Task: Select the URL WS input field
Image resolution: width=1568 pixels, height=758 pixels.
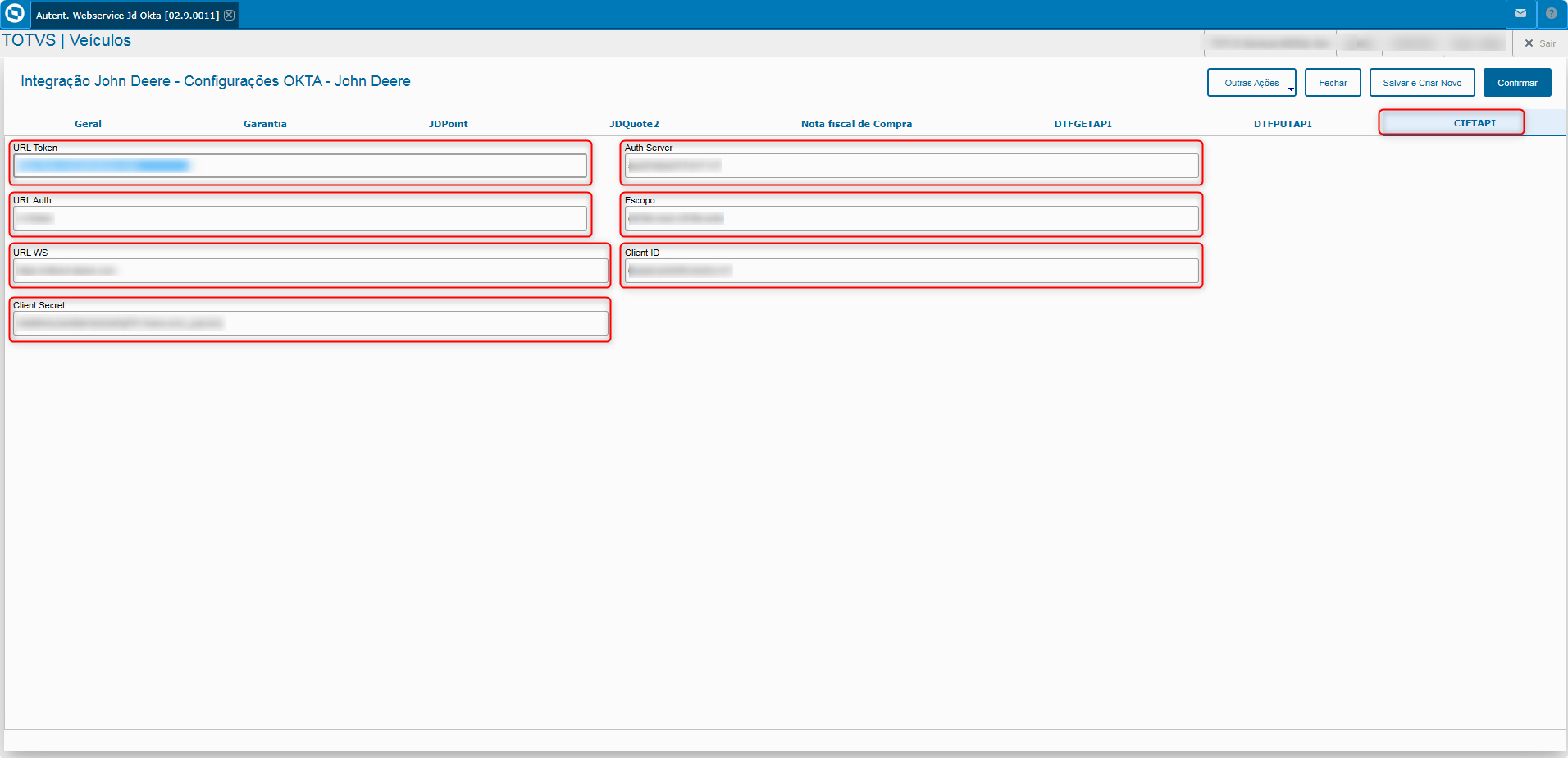Action: tap(311, 271)
